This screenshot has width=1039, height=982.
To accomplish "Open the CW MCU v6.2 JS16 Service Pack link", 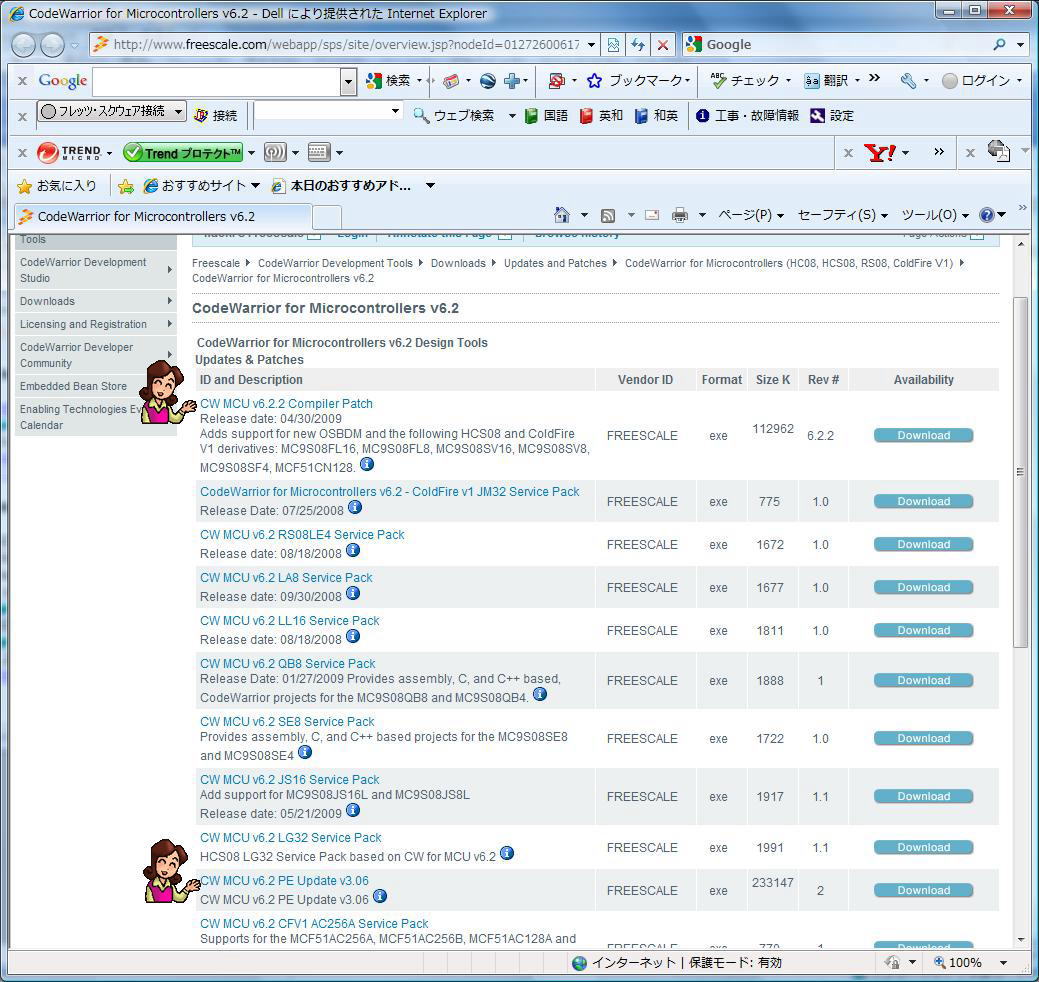I will click(290, 780).
